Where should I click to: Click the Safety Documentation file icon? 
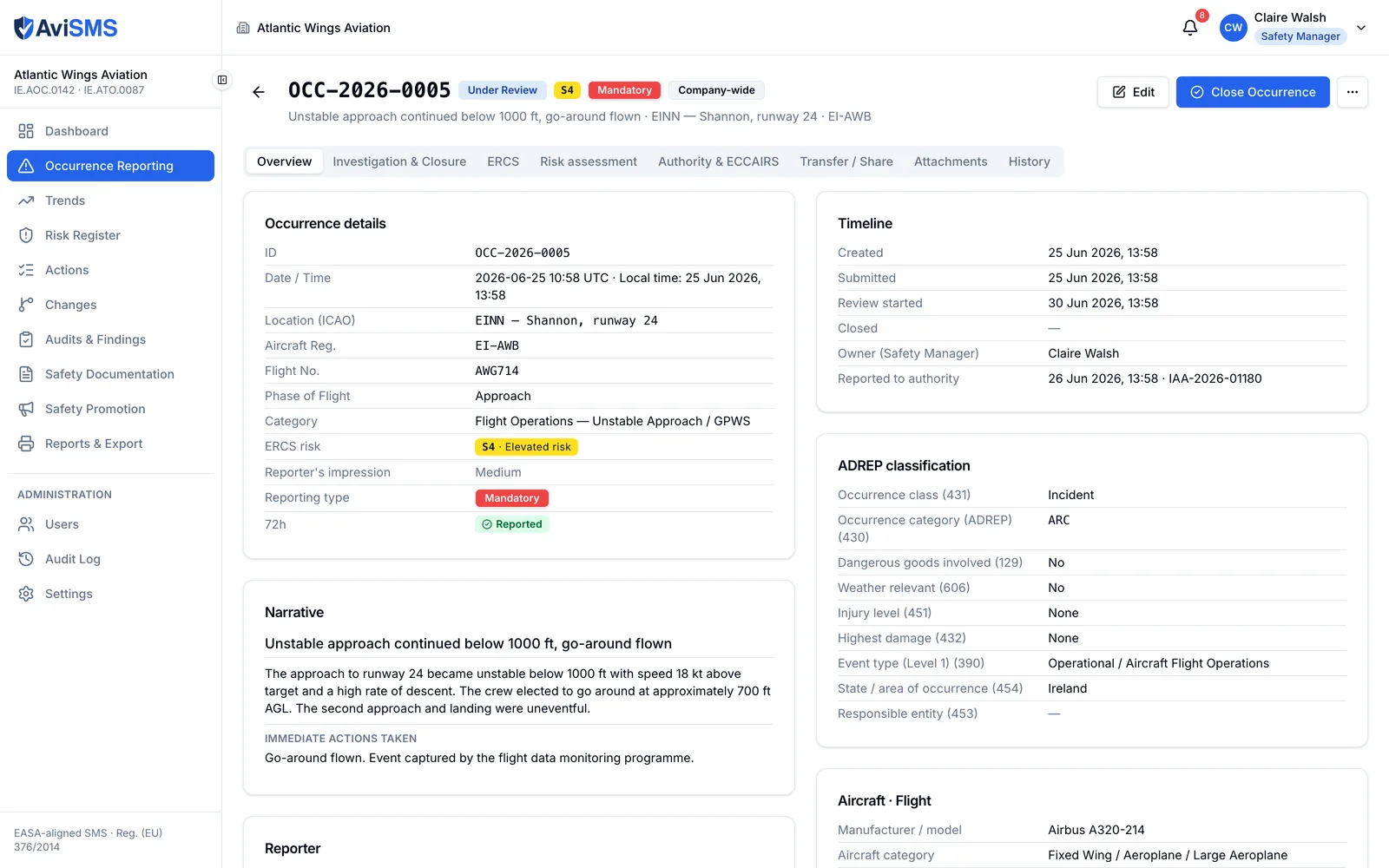point(26,374)
